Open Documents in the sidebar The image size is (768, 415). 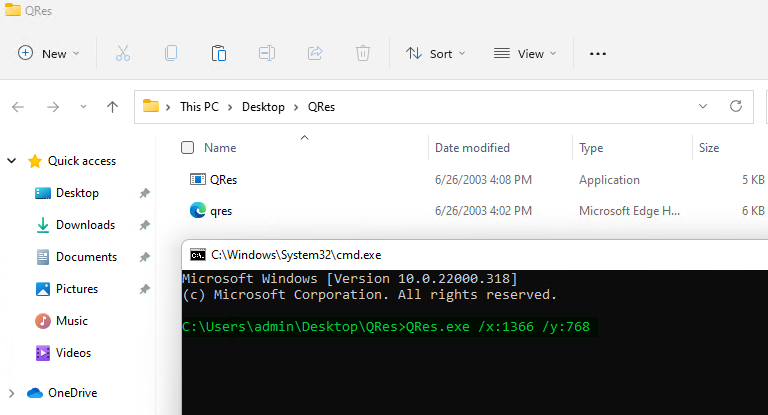click(86, 257)
